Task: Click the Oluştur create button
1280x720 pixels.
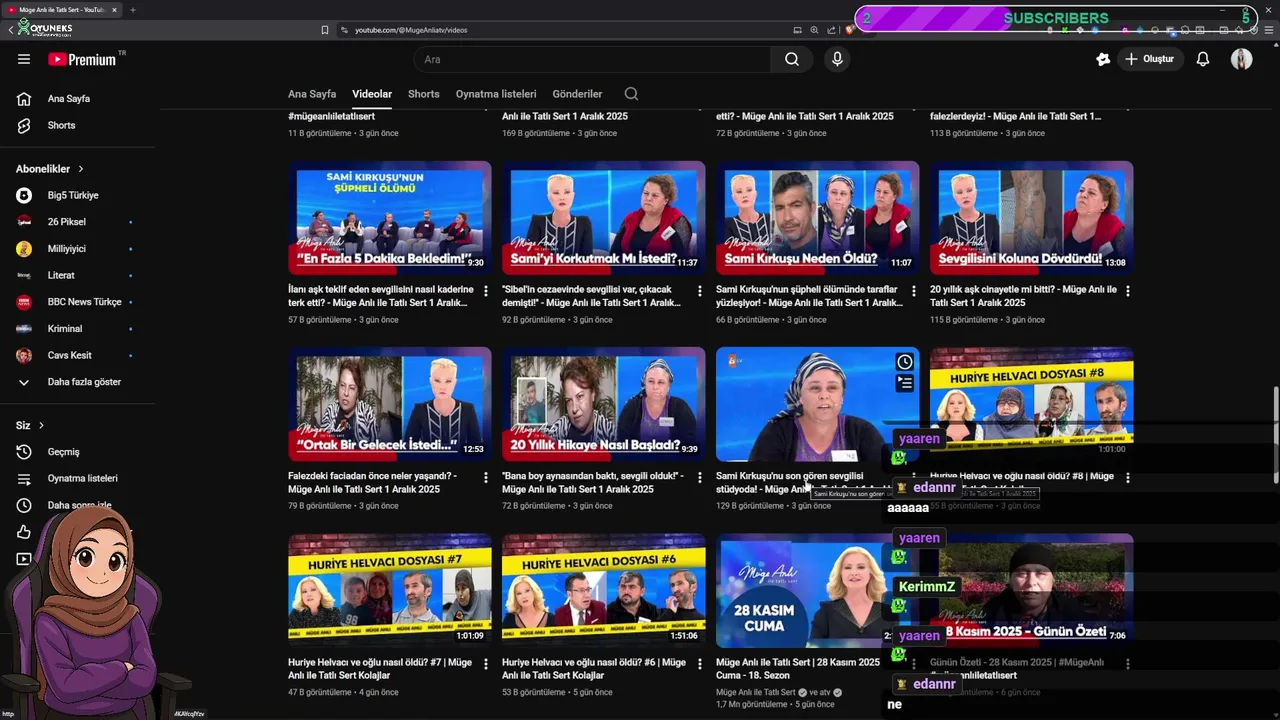Action: click(x=1149, y=59)
